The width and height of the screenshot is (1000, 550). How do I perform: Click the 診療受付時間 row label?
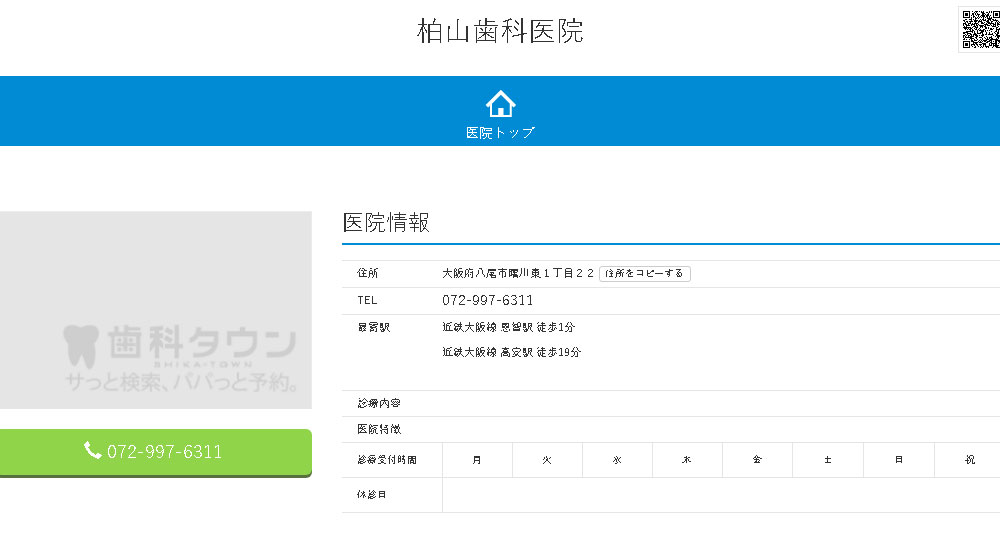click(x=386, y=460)
